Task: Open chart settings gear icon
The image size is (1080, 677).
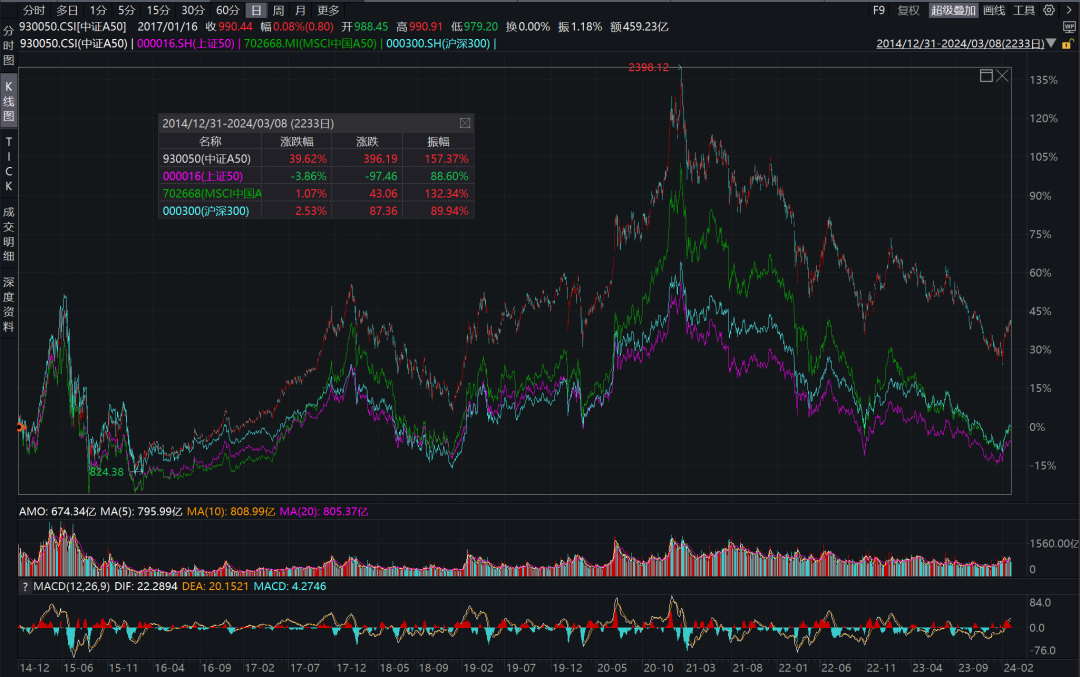Action: (x=1048, y=10)
